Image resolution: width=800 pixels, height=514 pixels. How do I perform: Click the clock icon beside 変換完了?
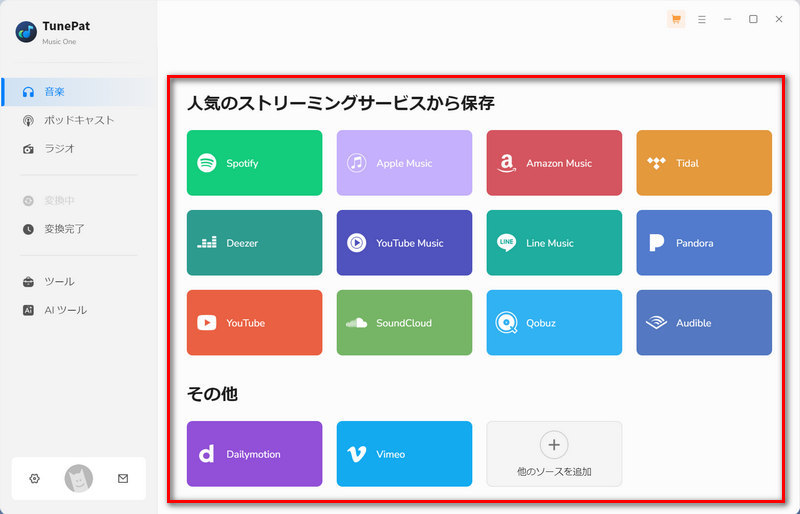tap(28, 229)
